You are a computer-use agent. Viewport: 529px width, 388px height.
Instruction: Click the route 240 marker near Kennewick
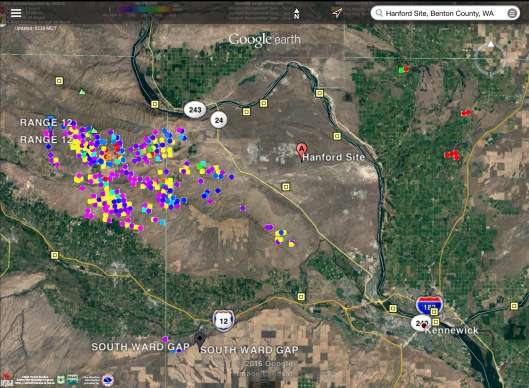pos(419,324)
